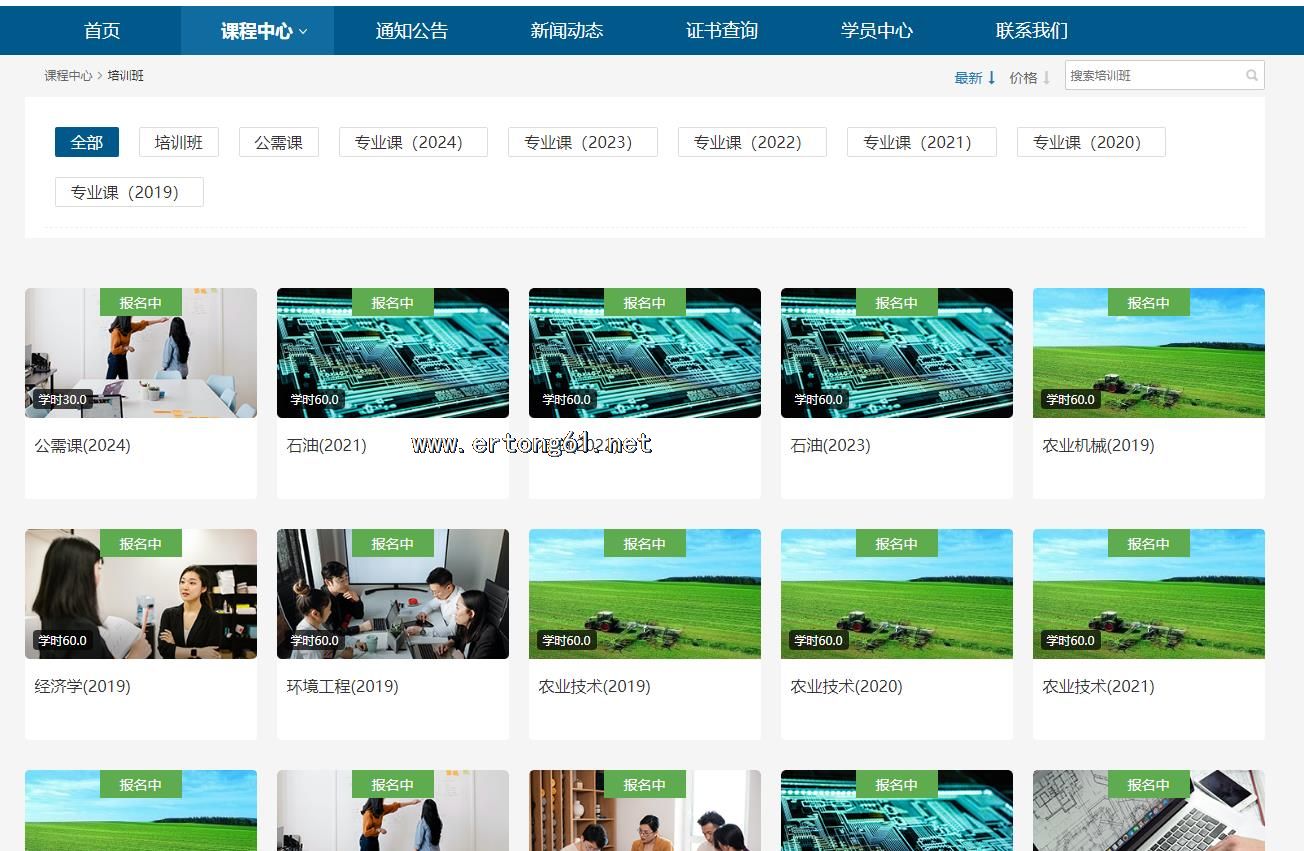Open the 农业技术(2020) course thumbnail
Image resolution: width=1304 pixels, height=851 pixels.
click(x=896, y=594)
